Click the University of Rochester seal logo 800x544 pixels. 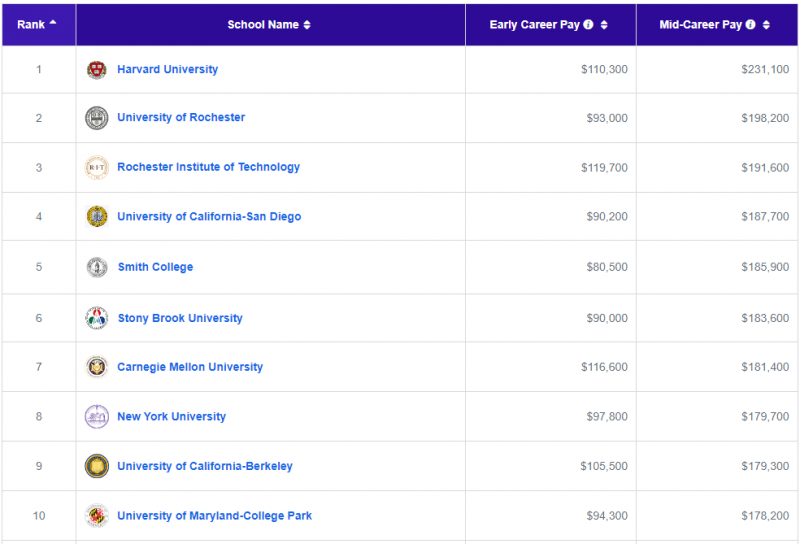pos(96,118)
